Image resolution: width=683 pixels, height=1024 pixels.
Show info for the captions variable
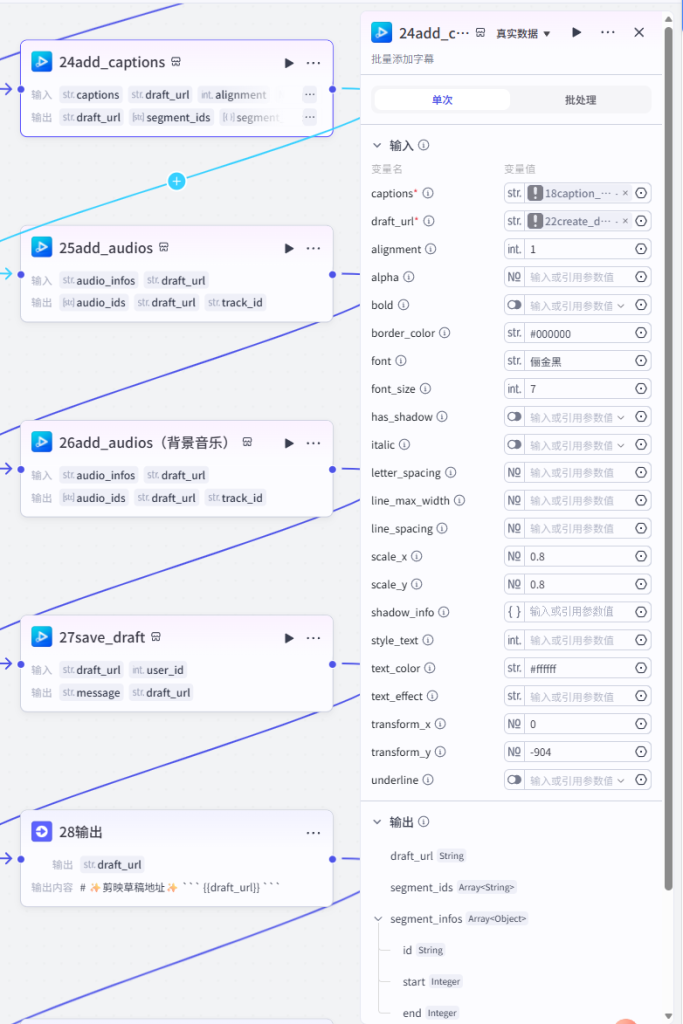click(428, 193)
